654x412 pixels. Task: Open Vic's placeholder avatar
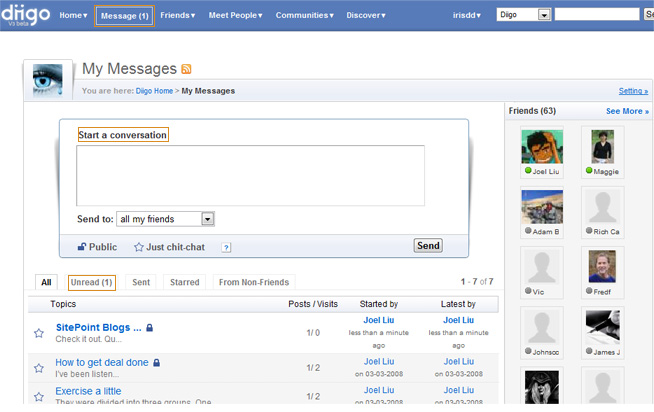pyautogui.click(x=542, y=267)
